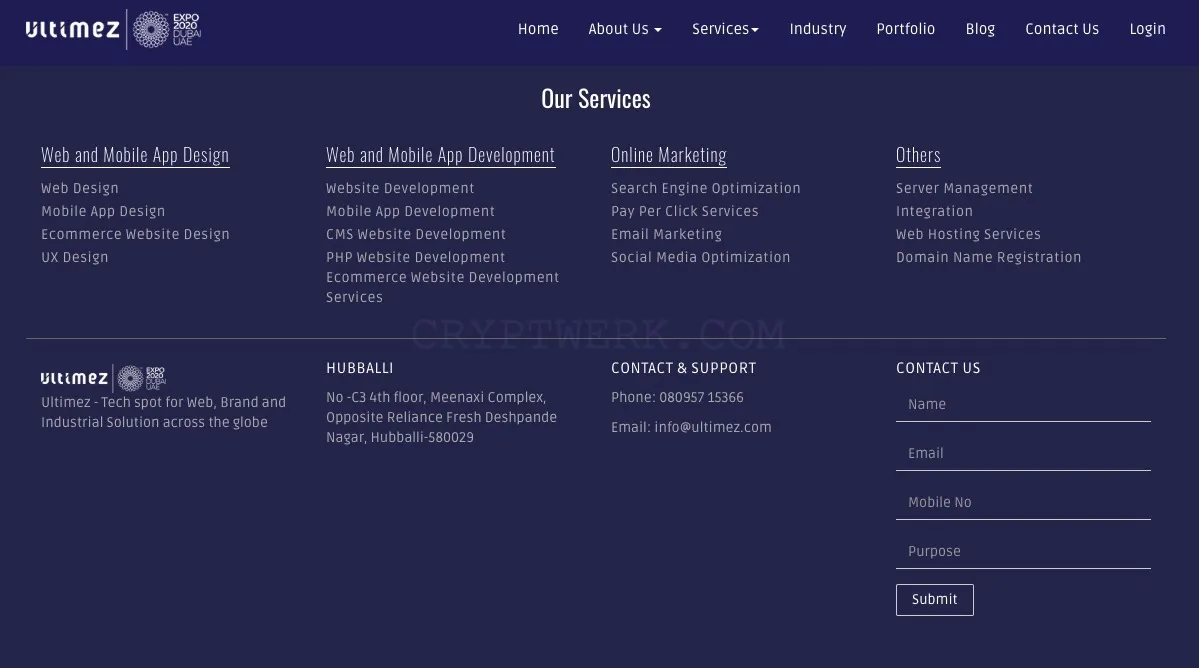Open the Web and Mobile App Design heading
The height and width of the screenshot is (668, 1199).
135,155
